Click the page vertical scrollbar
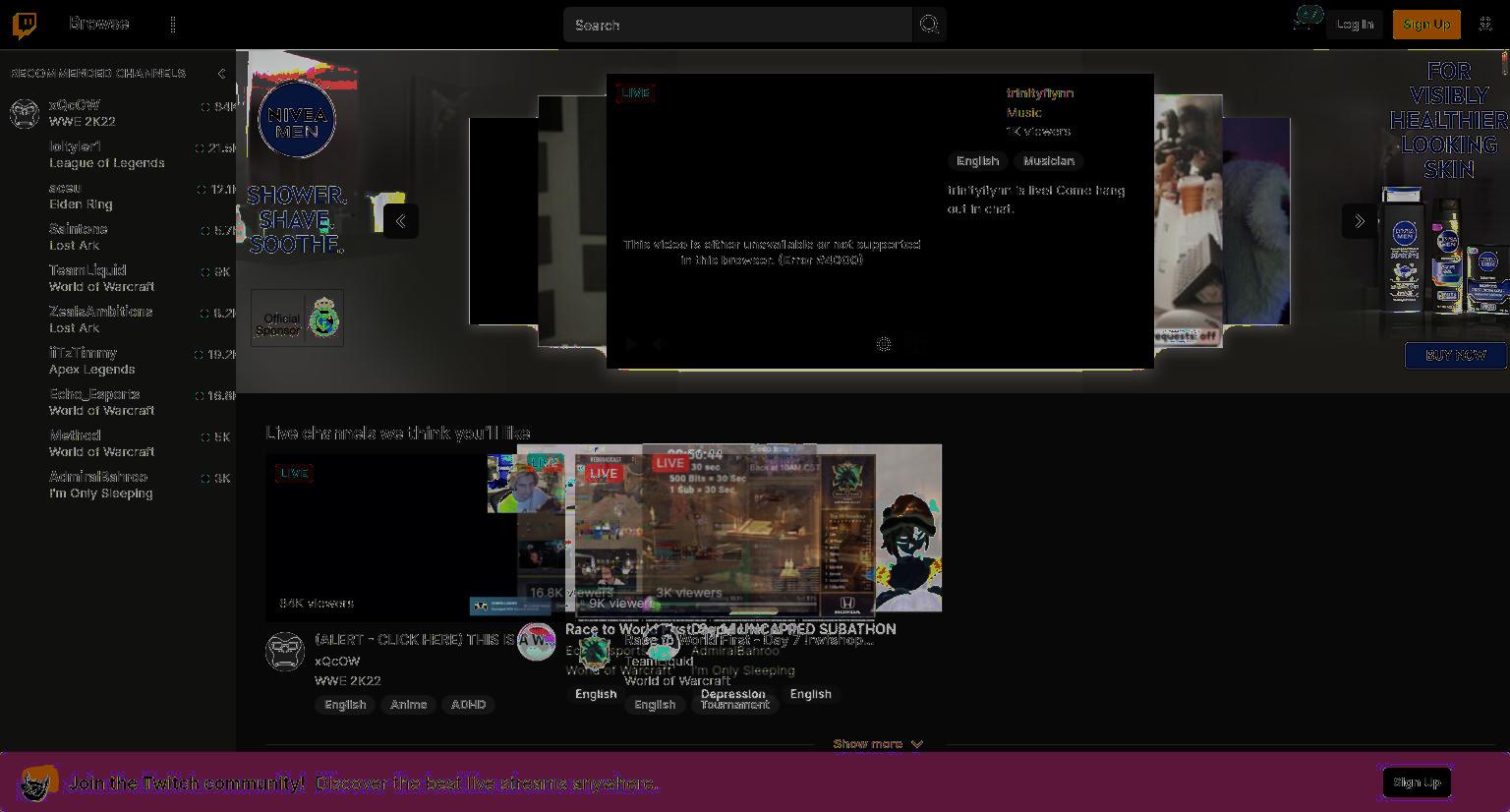Viewport: 1510px width, 812px height. [1504, 64]
